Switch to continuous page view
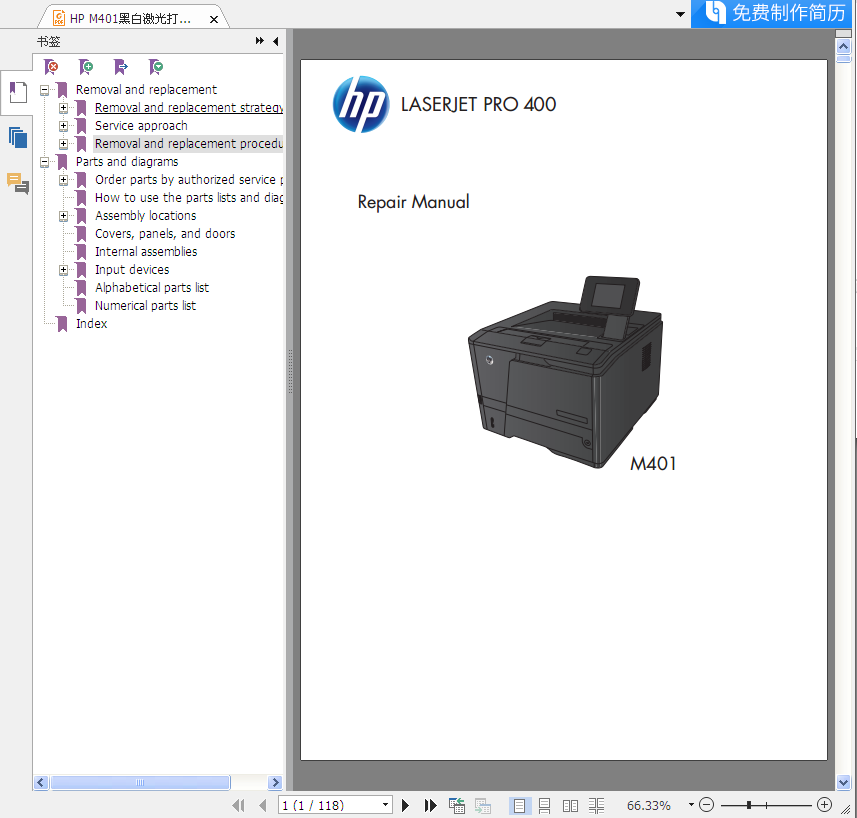This screenshot has width=857, height=818. click(544, 805)
